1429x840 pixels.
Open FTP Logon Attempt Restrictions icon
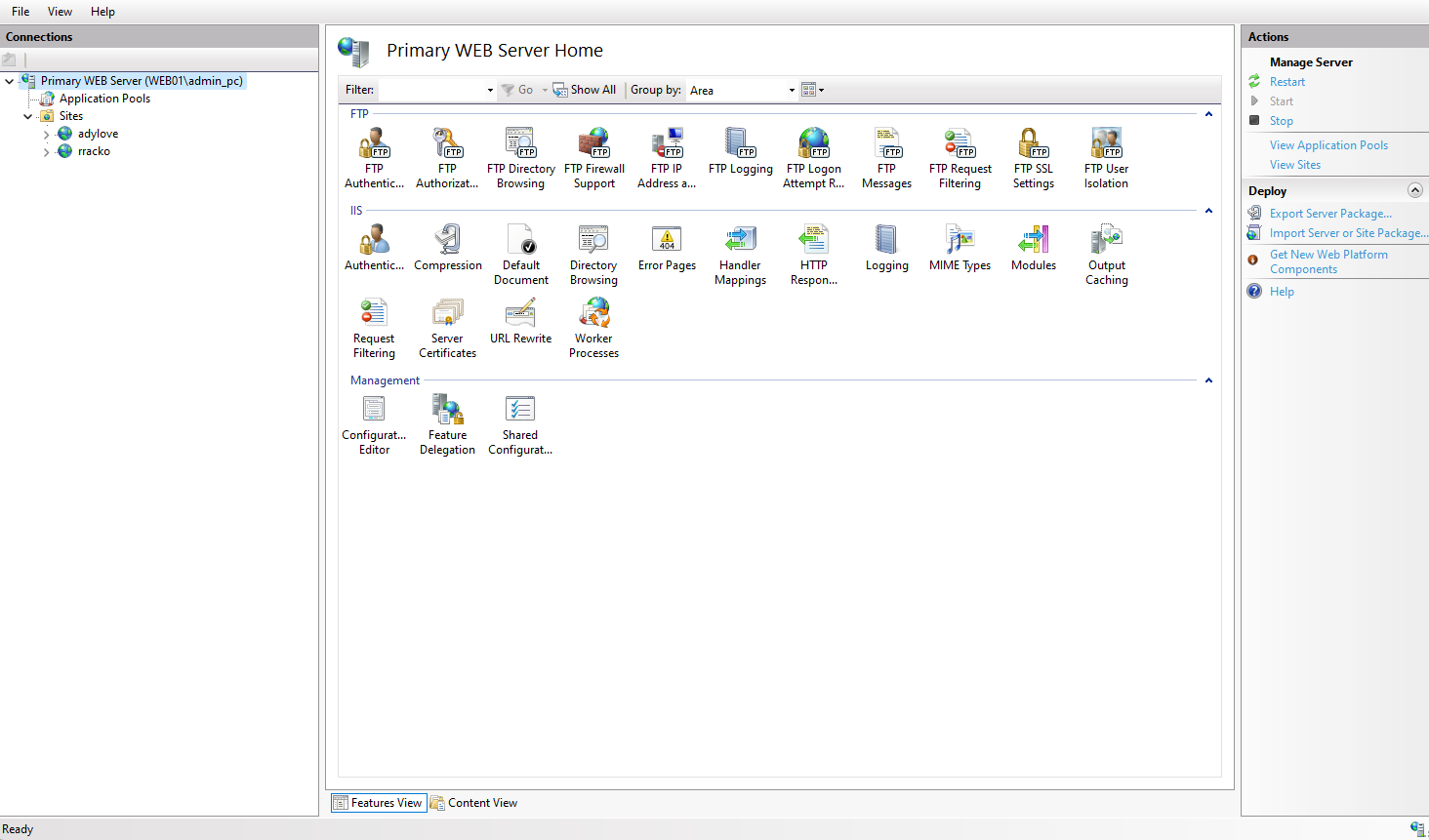click(813, 158)
